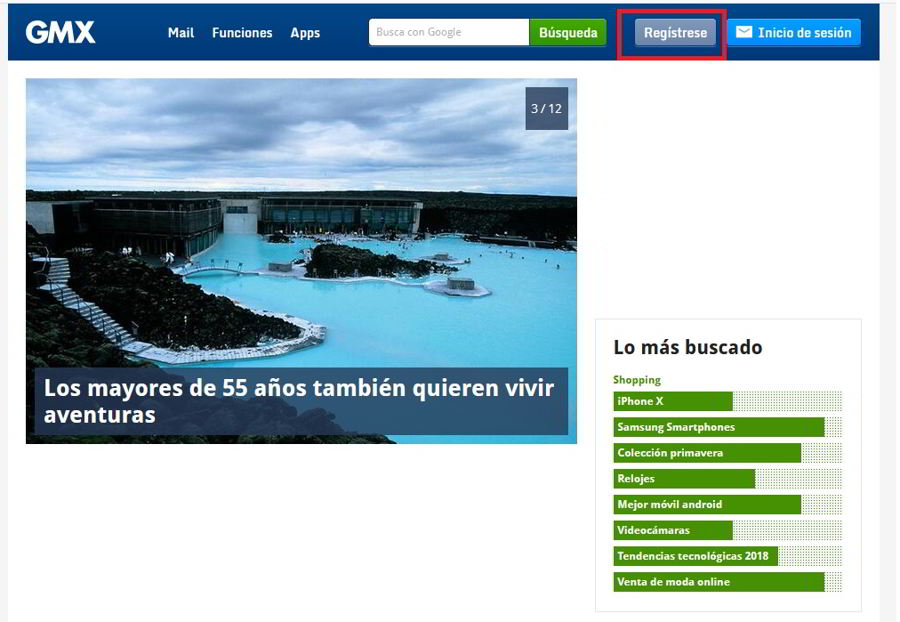This screenshot has height=622, width=900.
Task: Click the Regístrese button
Action: [x=675, y=33]
